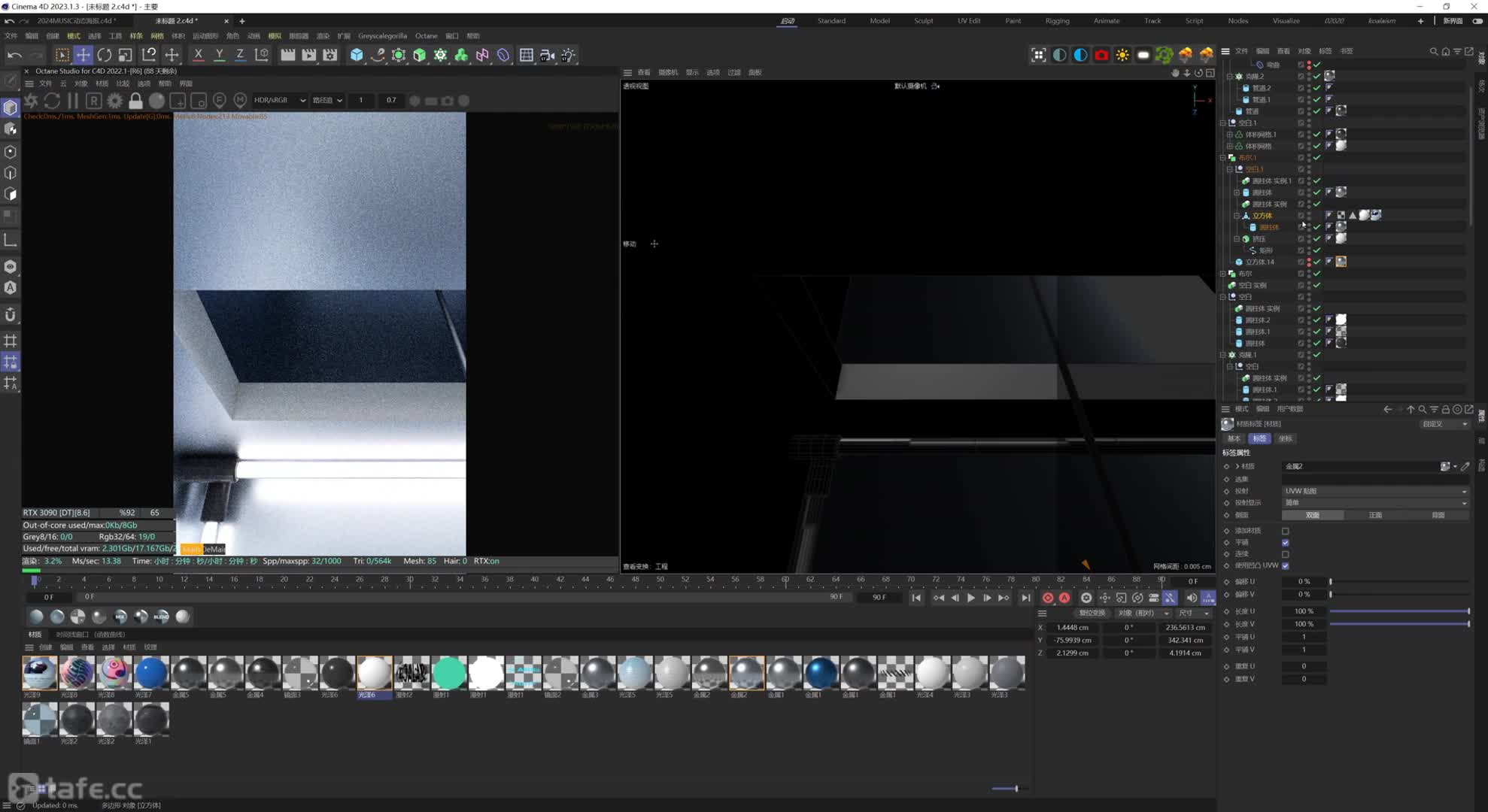Toggle the X axis lock
1488x812 pixels.
point(198,55)
